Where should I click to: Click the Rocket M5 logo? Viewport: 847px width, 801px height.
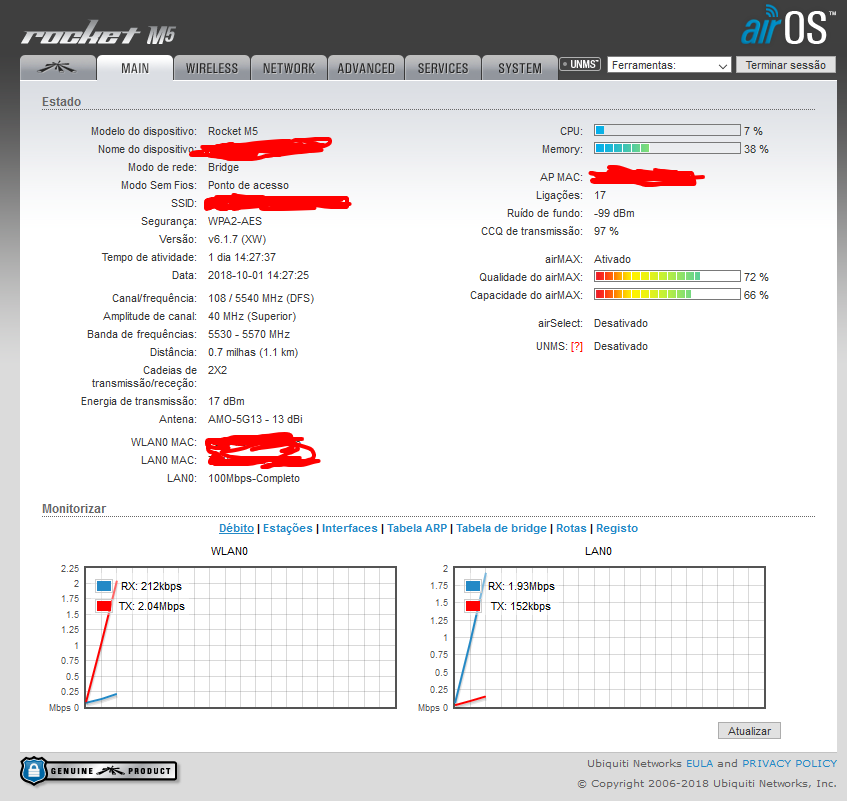(99, 33)
